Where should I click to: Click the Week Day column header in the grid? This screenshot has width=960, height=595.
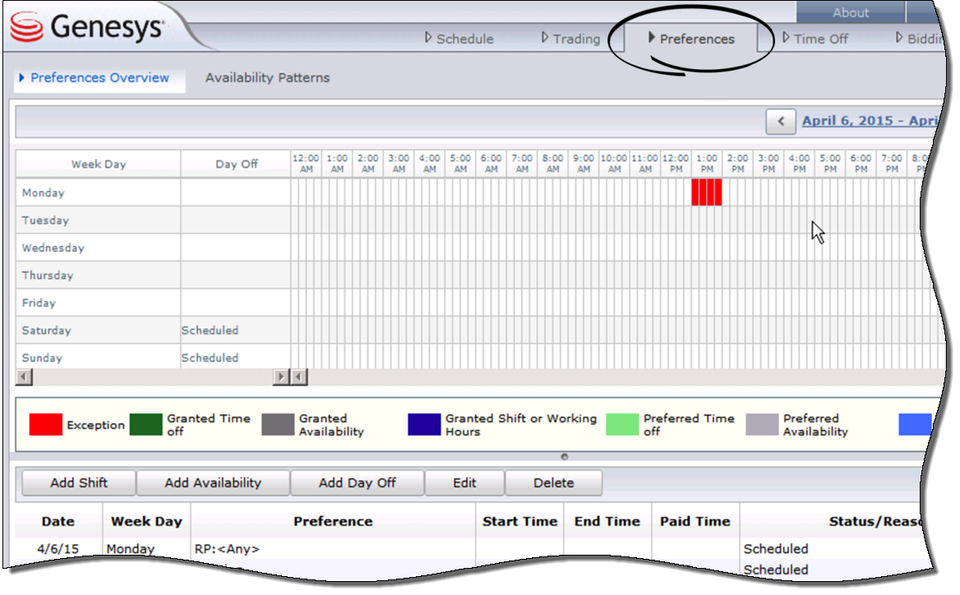pos(98,164)
